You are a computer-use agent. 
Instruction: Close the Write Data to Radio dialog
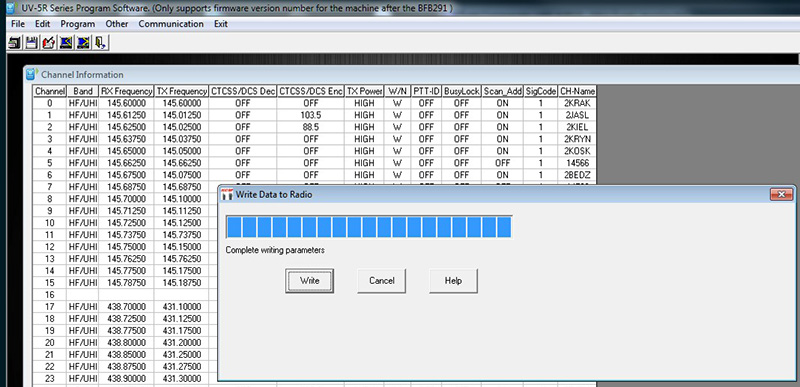pyautogui.click(x=781, y=194)
